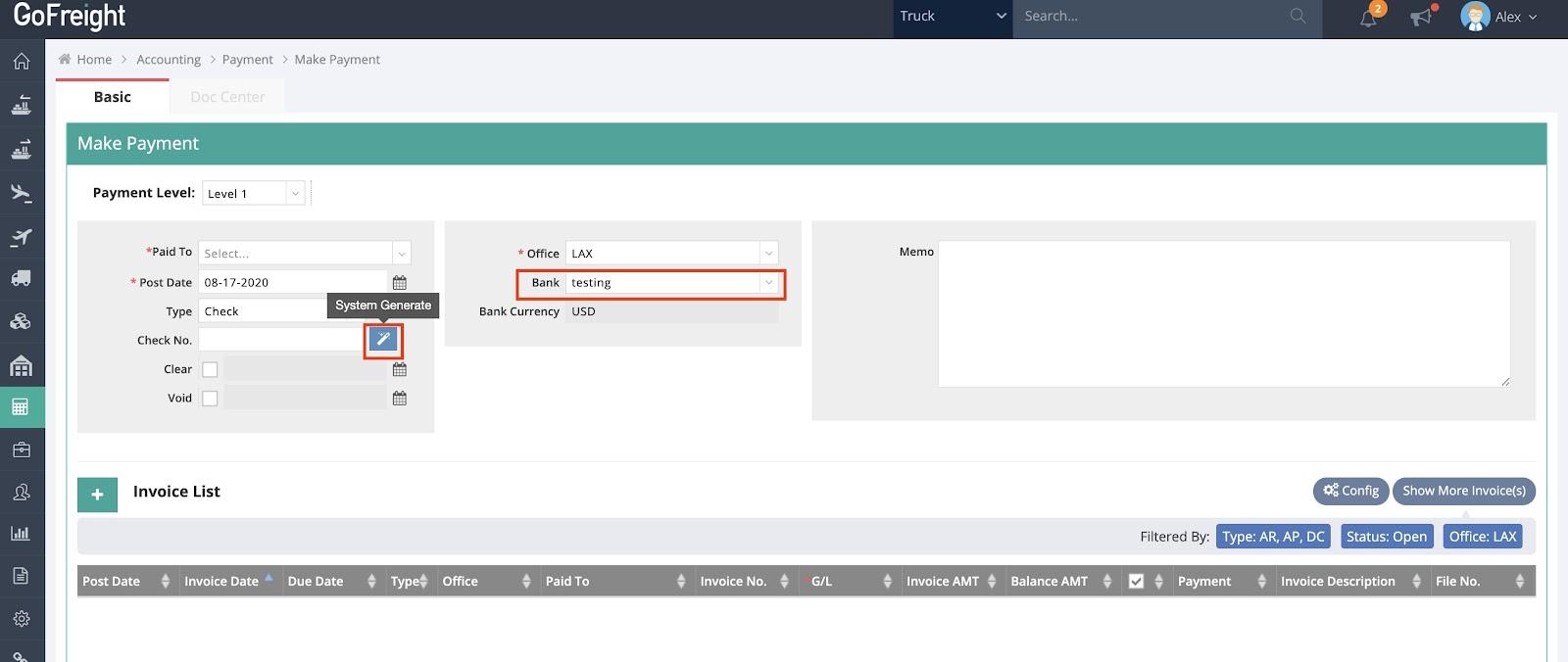Click the Show More Invoice(s) button

coord(1463,491)
